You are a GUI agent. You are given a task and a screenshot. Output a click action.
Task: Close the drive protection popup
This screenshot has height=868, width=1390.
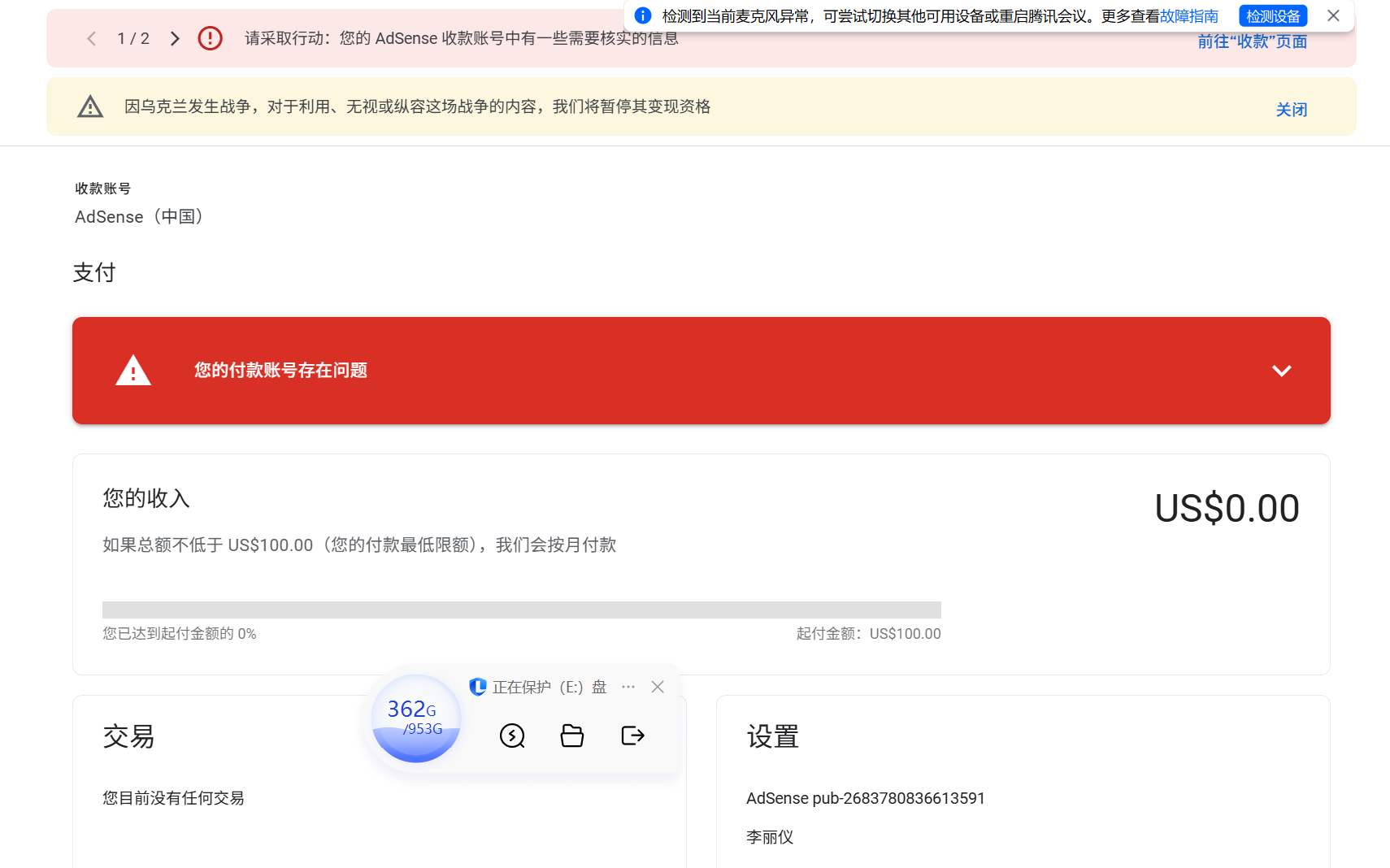coord(658,687)
